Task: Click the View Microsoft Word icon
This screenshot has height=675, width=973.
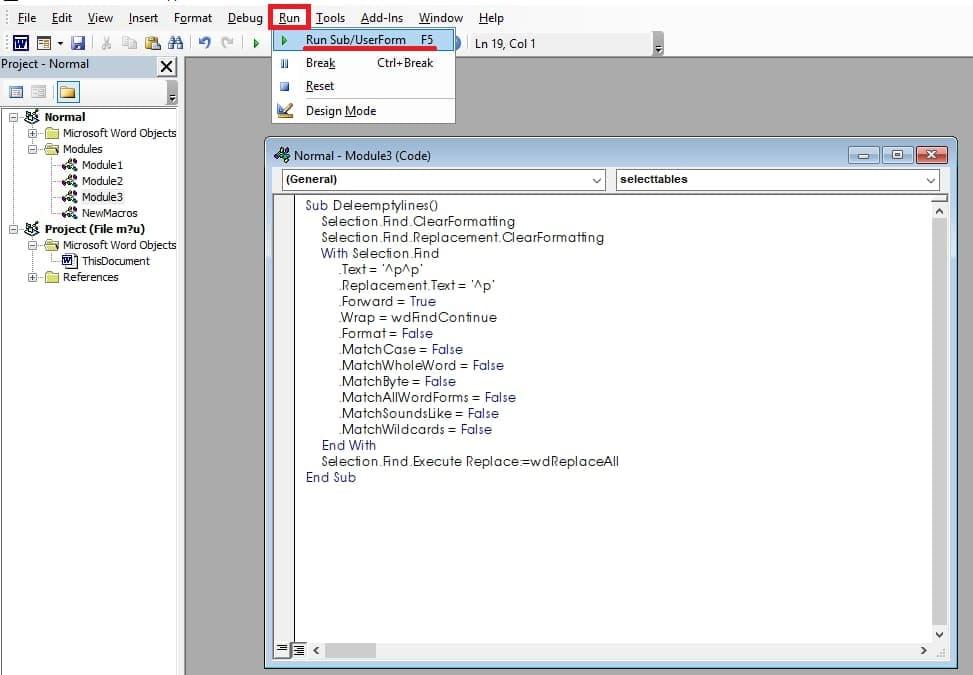Action: [x=21, y=42]
